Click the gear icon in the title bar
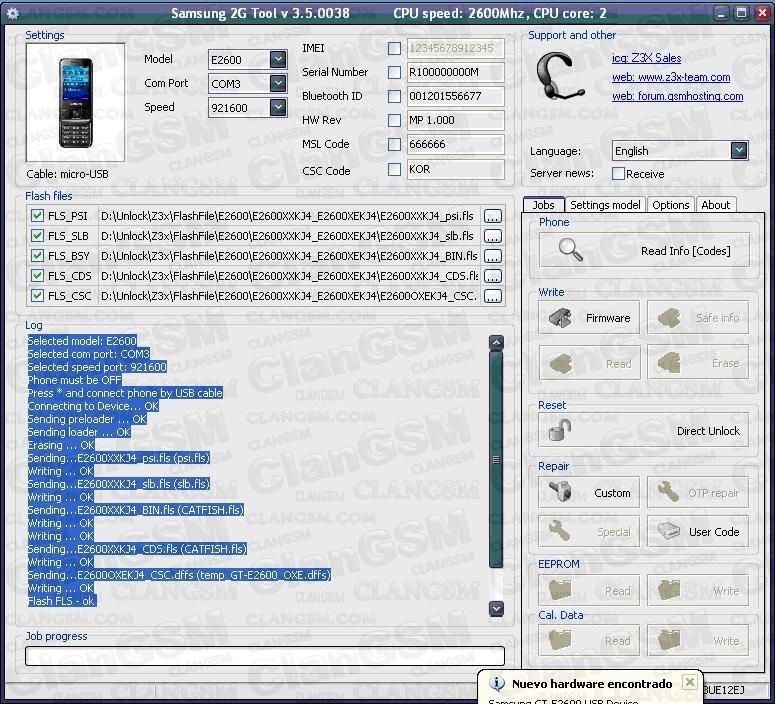 coord(13,13)
